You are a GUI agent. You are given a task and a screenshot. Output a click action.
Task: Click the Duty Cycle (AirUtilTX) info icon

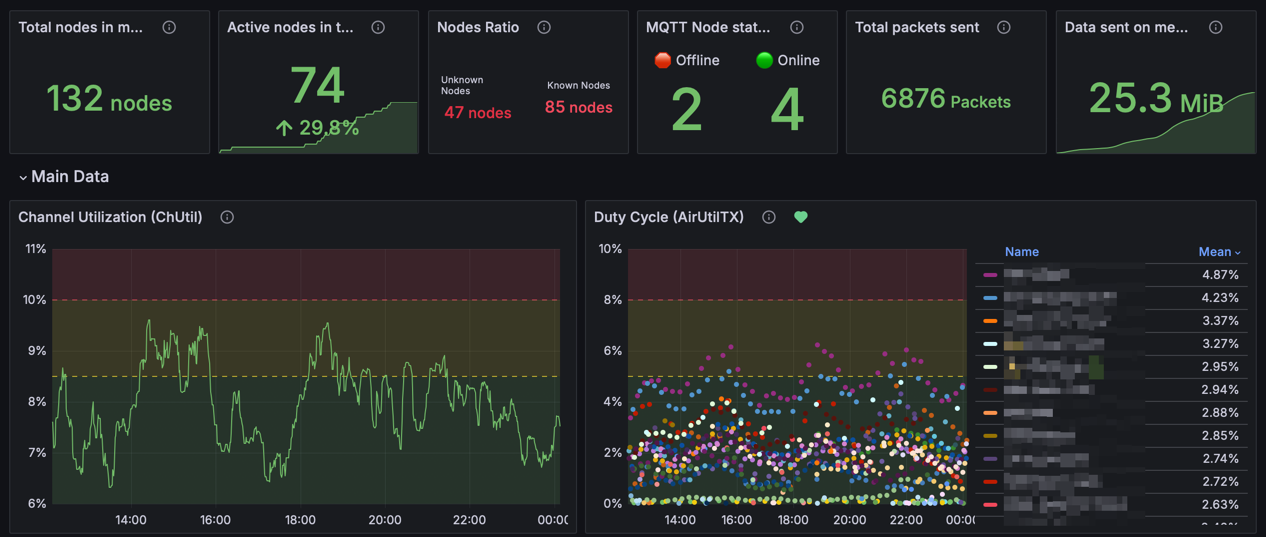769,217
